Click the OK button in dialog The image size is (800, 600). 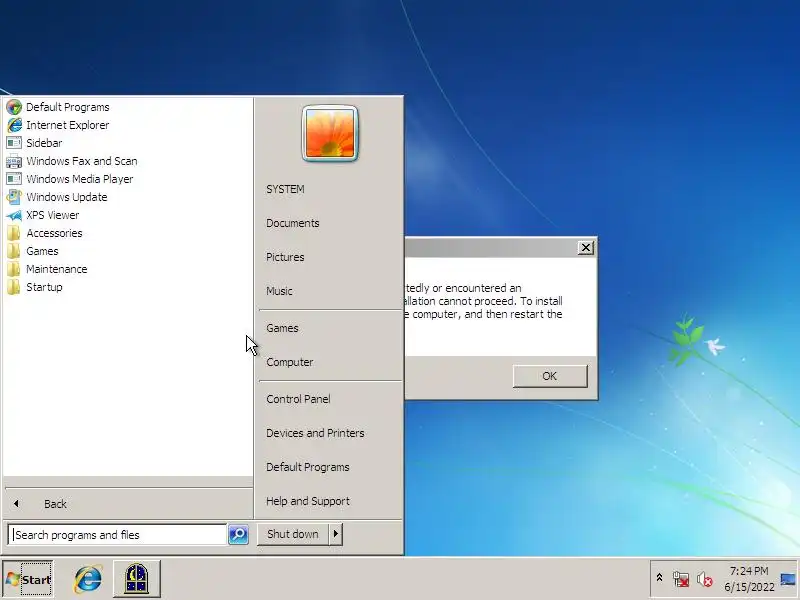click(550, 376)
